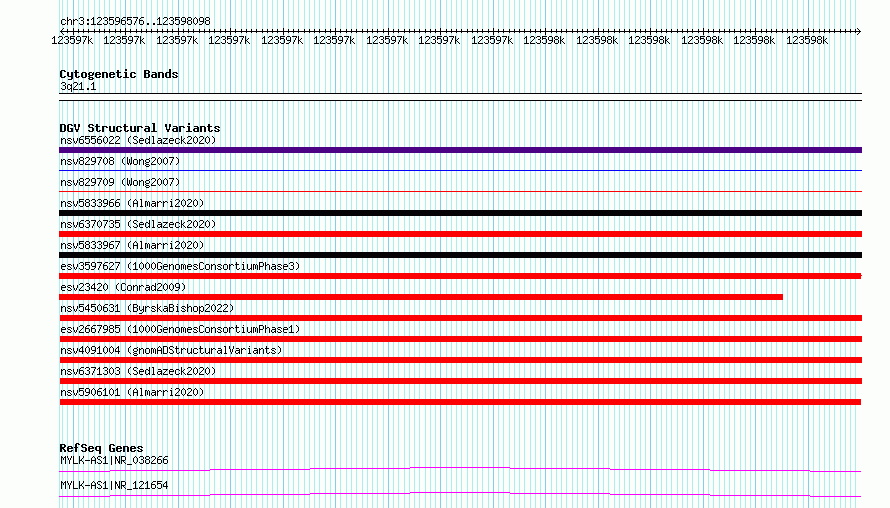Click nsv6556022 (Sedlazeck2020) label
Screen dimensions: 890x508
pos(138,140)
